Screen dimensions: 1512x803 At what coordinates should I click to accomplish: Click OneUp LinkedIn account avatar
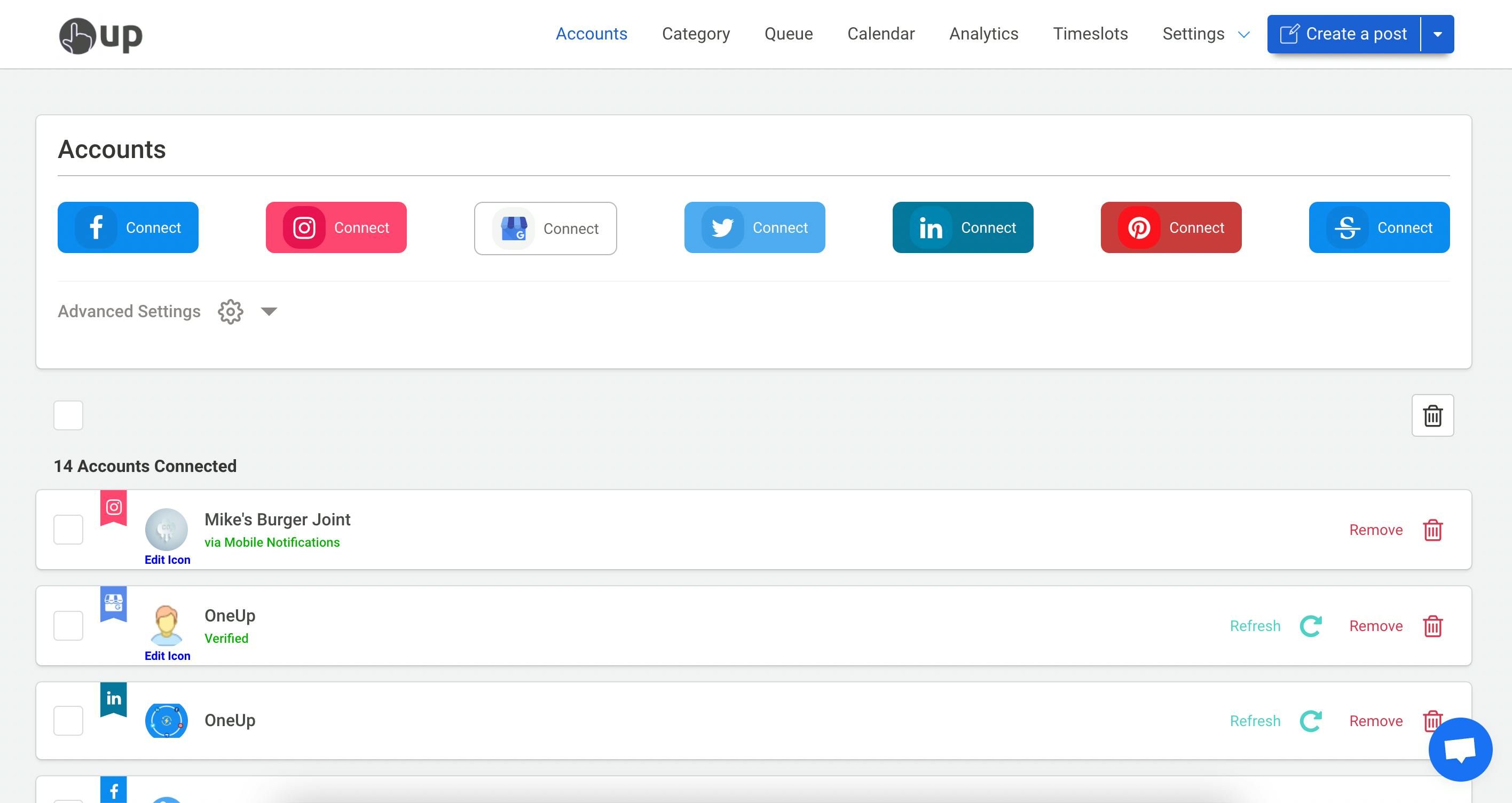point(167,721)
